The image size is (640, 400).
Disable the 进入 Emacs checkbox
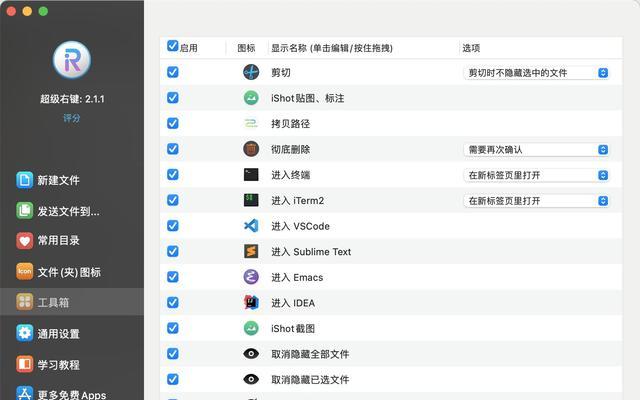[x=173, y=277]
